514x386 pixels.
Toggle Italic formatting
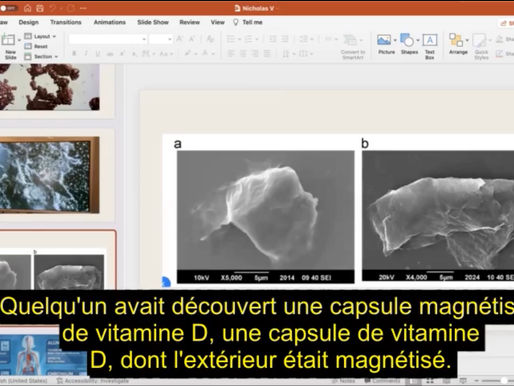(86, 53)
